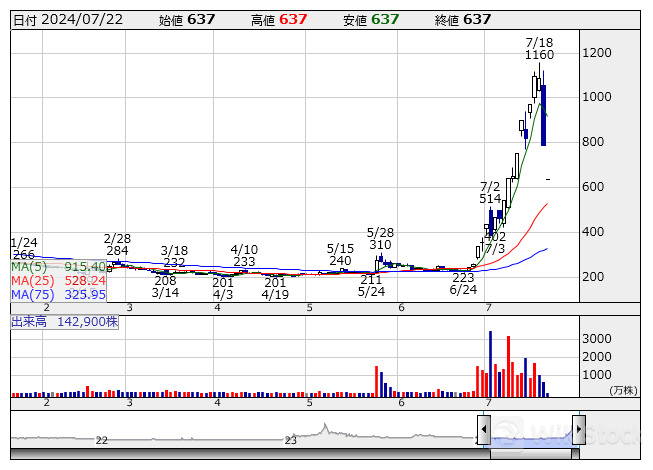Click the 終値 closing price value
This screenshot has width=653, height=470.
click(x=477, y=20)
